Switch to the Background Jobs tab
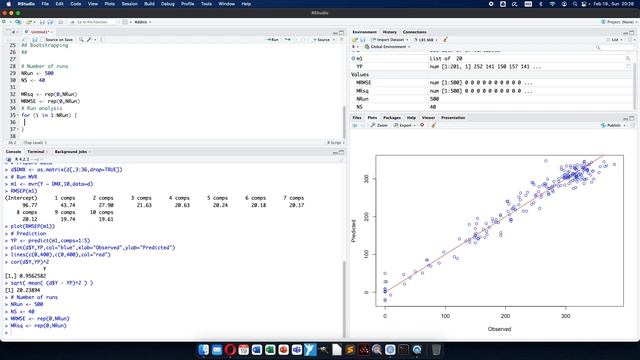Image resolution: width=640 pixels, height=360 pixels. pyautogui.click(x=71, y=151)
